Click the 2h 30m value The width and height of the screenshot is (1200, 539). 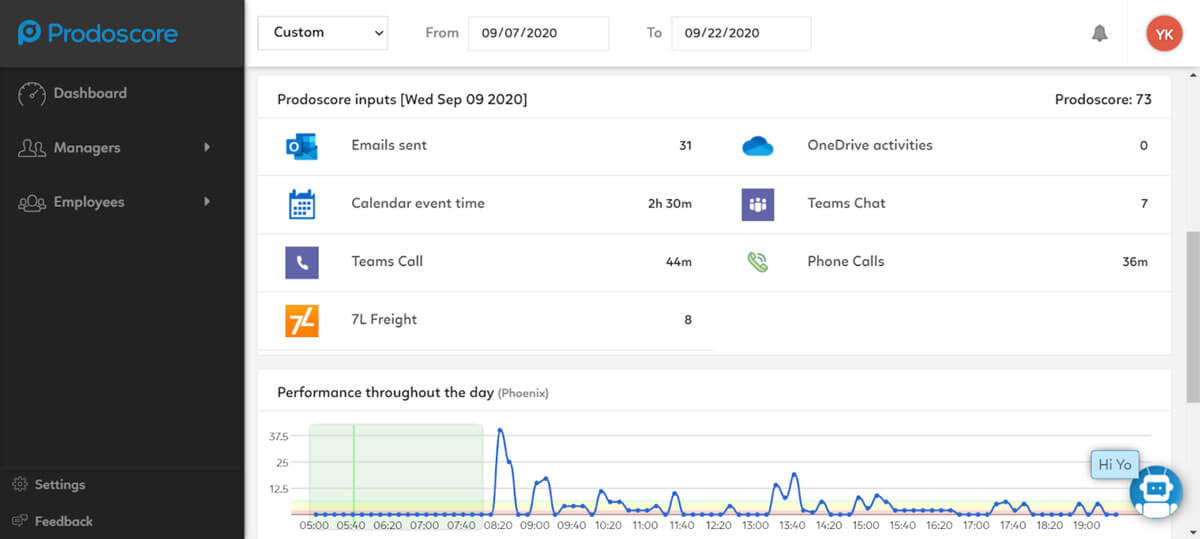[x=670, y=204]
